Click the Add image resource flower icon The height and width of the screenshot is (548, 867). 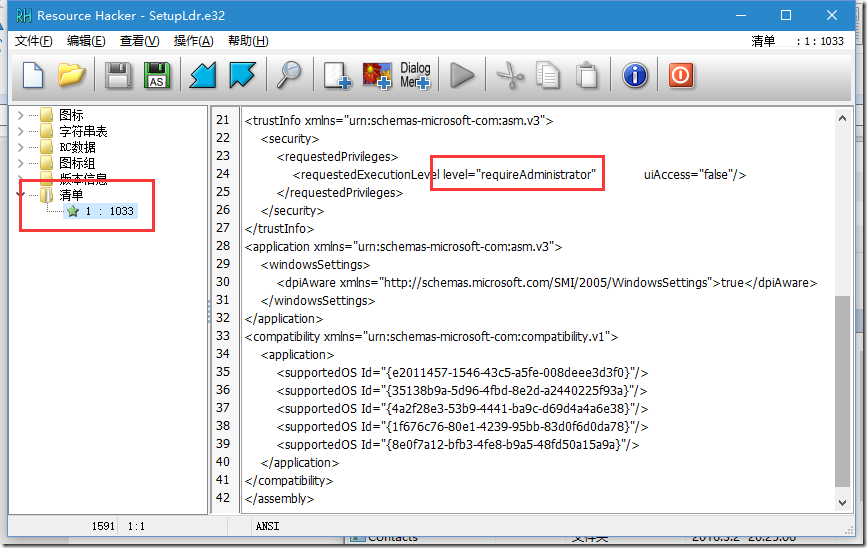tap(377, 75)
